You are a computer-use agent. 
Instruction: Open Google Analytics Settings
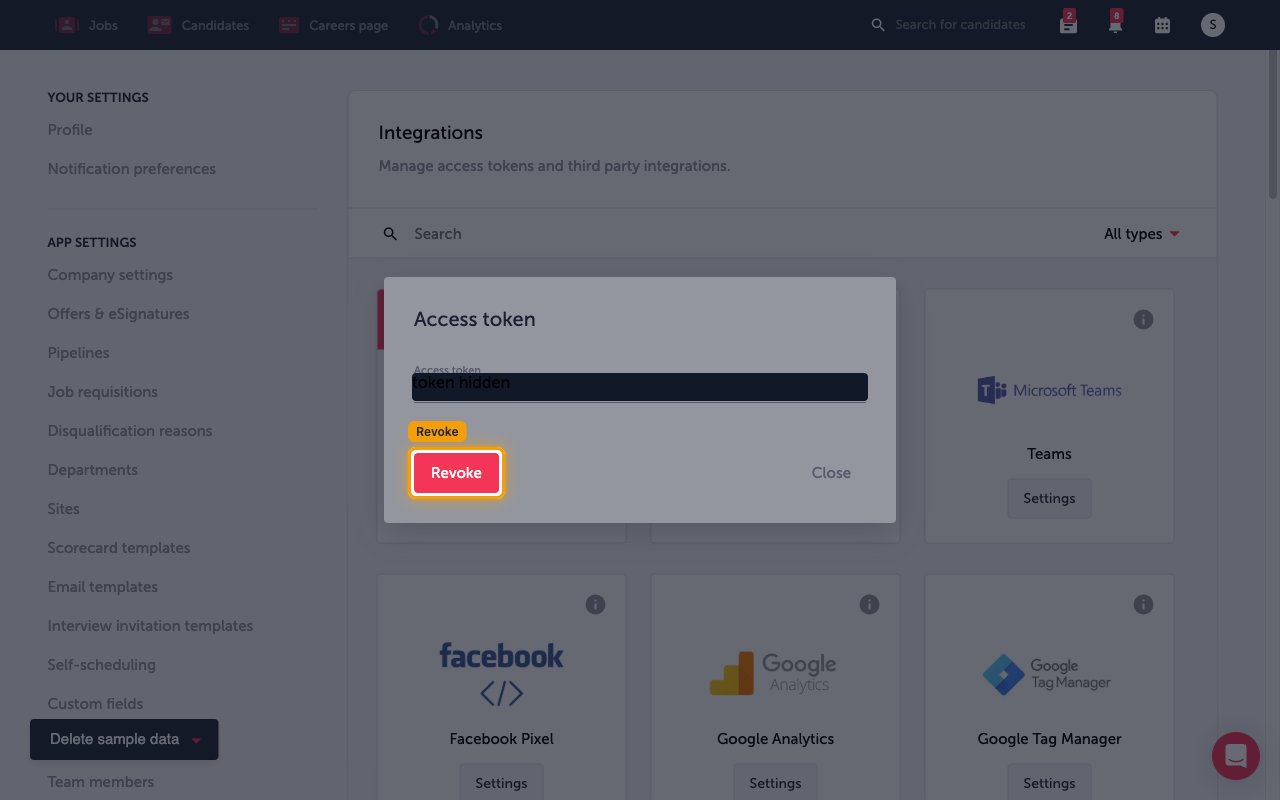775,783
